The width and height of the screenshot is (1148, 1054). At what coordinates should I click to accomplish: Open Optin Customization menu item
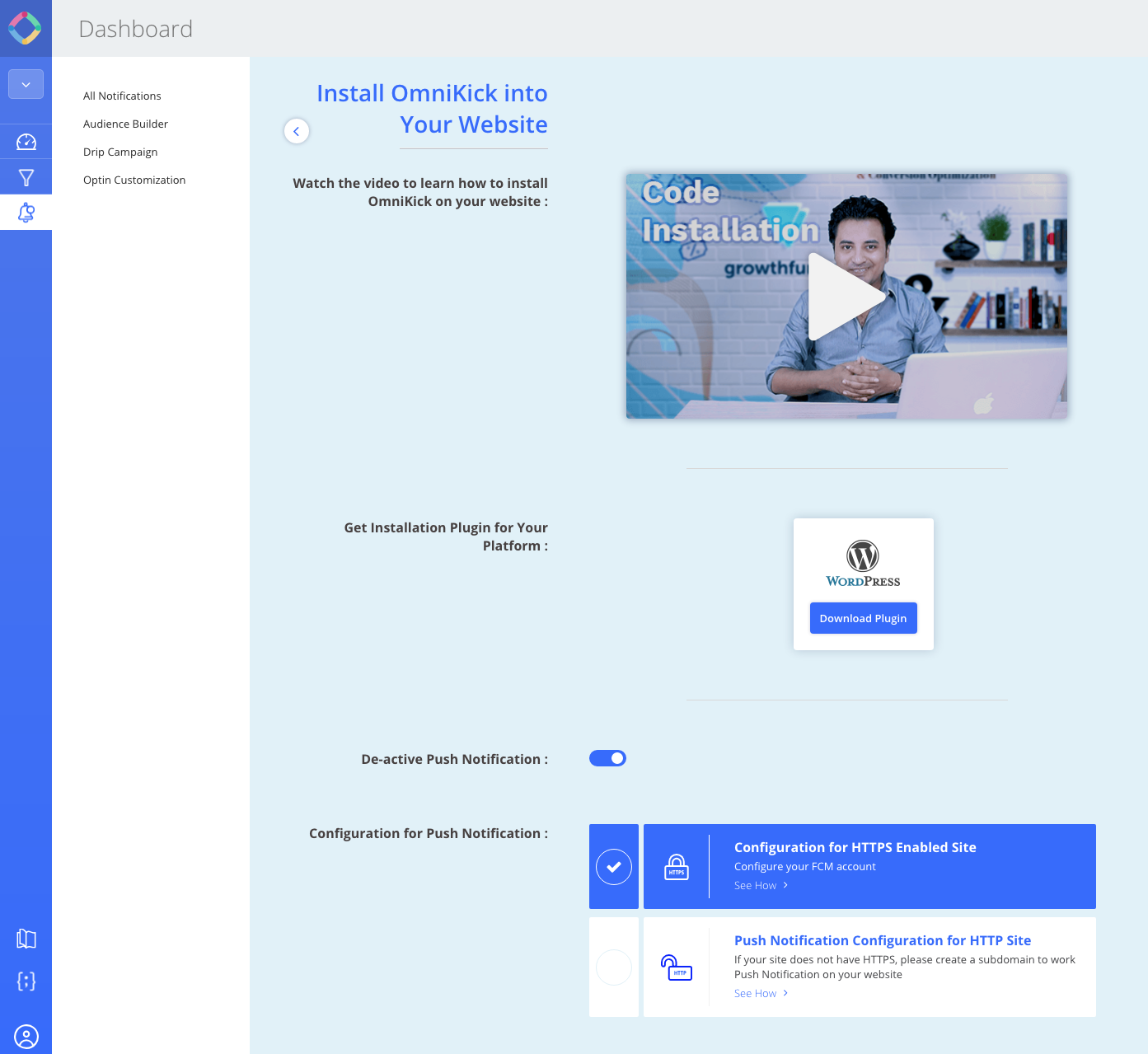point(134,180)
